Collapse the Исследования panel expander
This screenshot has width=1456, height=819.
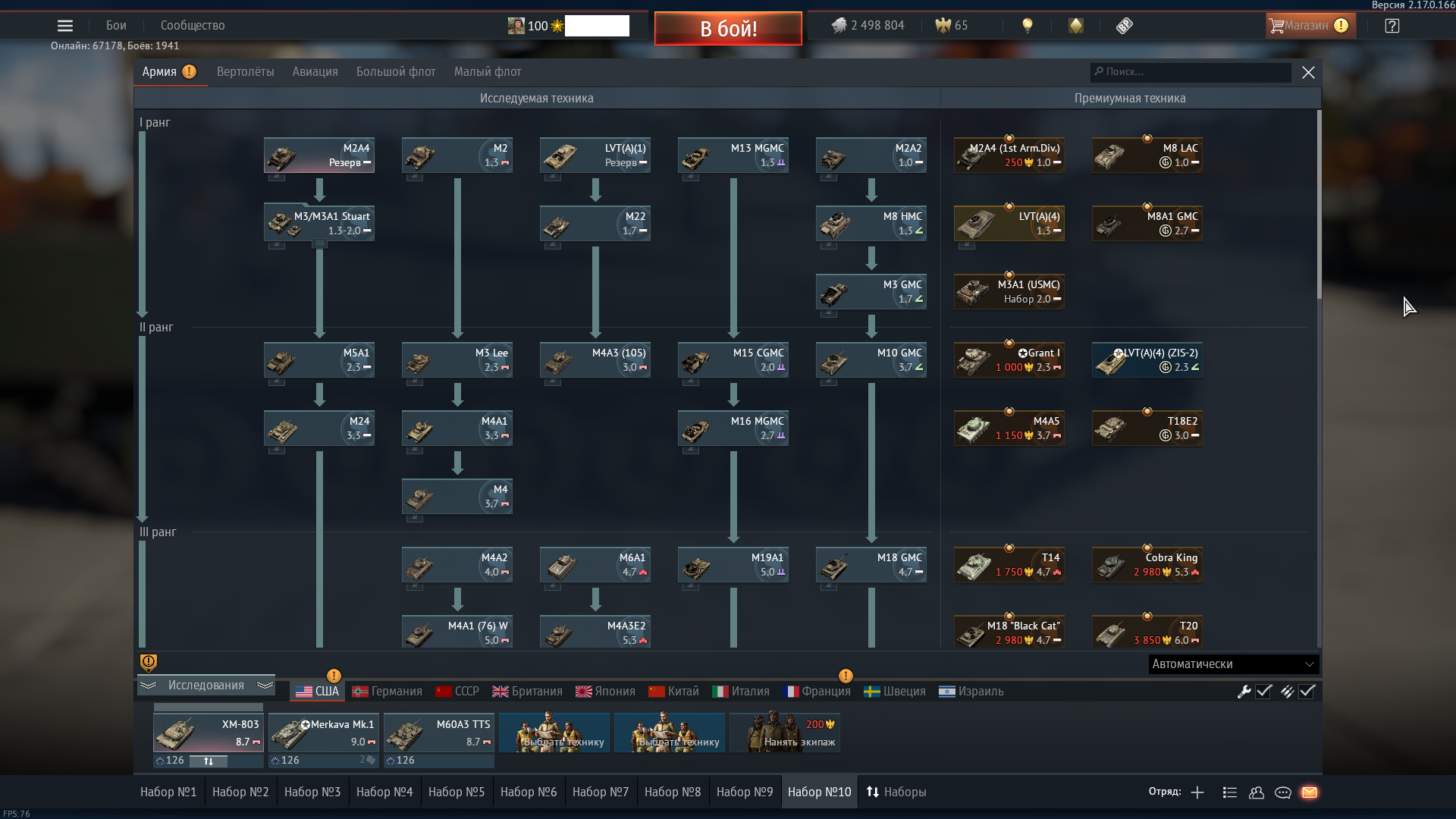206,686
